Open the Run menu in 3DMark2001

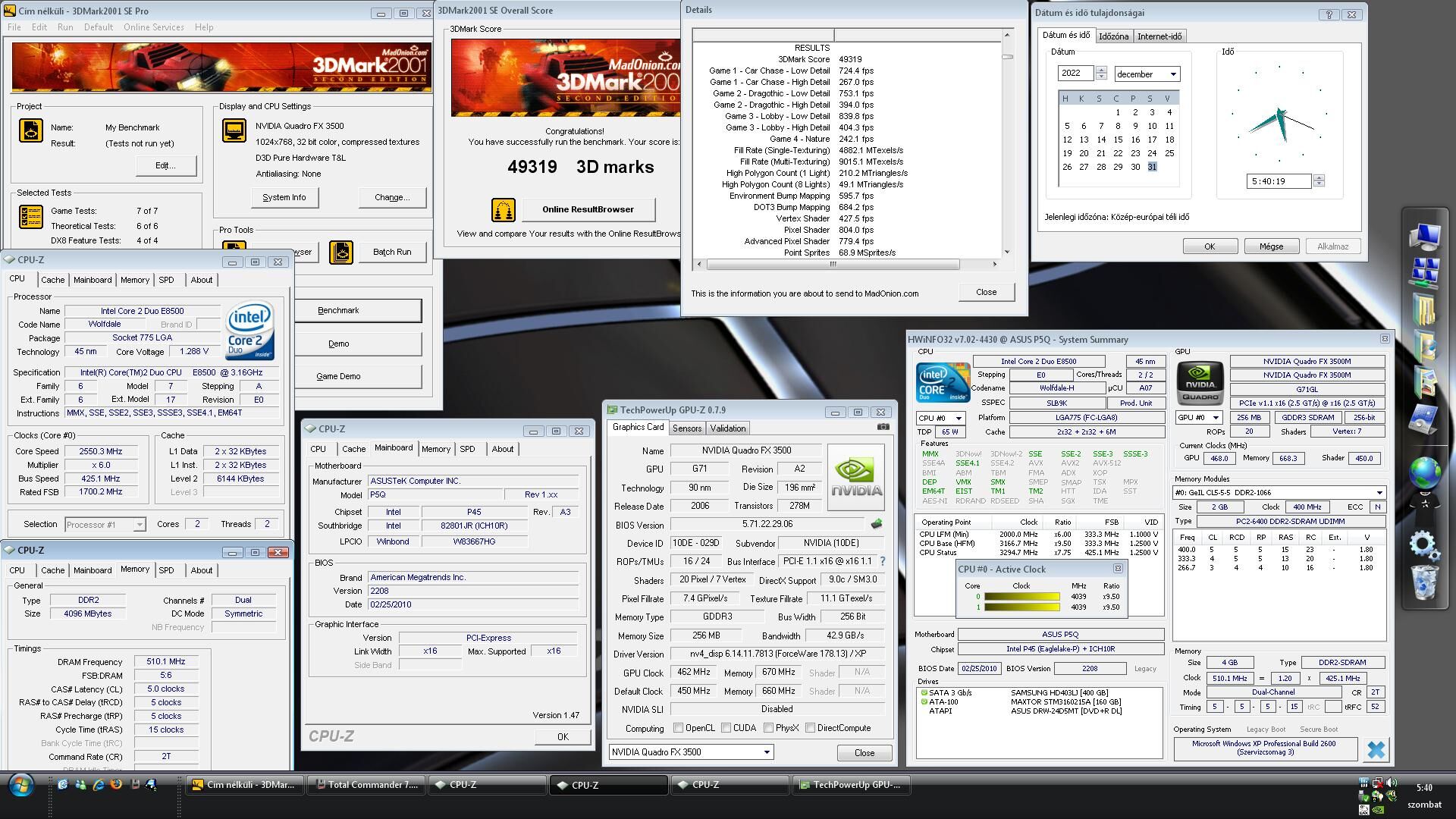(65, 27)
